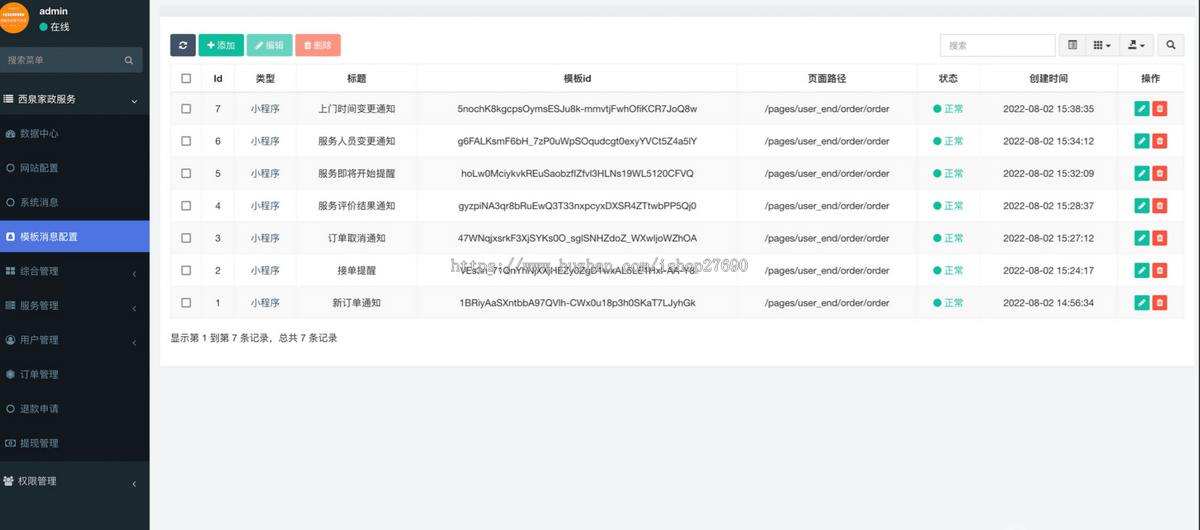Select 模板消息配置 menu item

(x=75, y=237)
